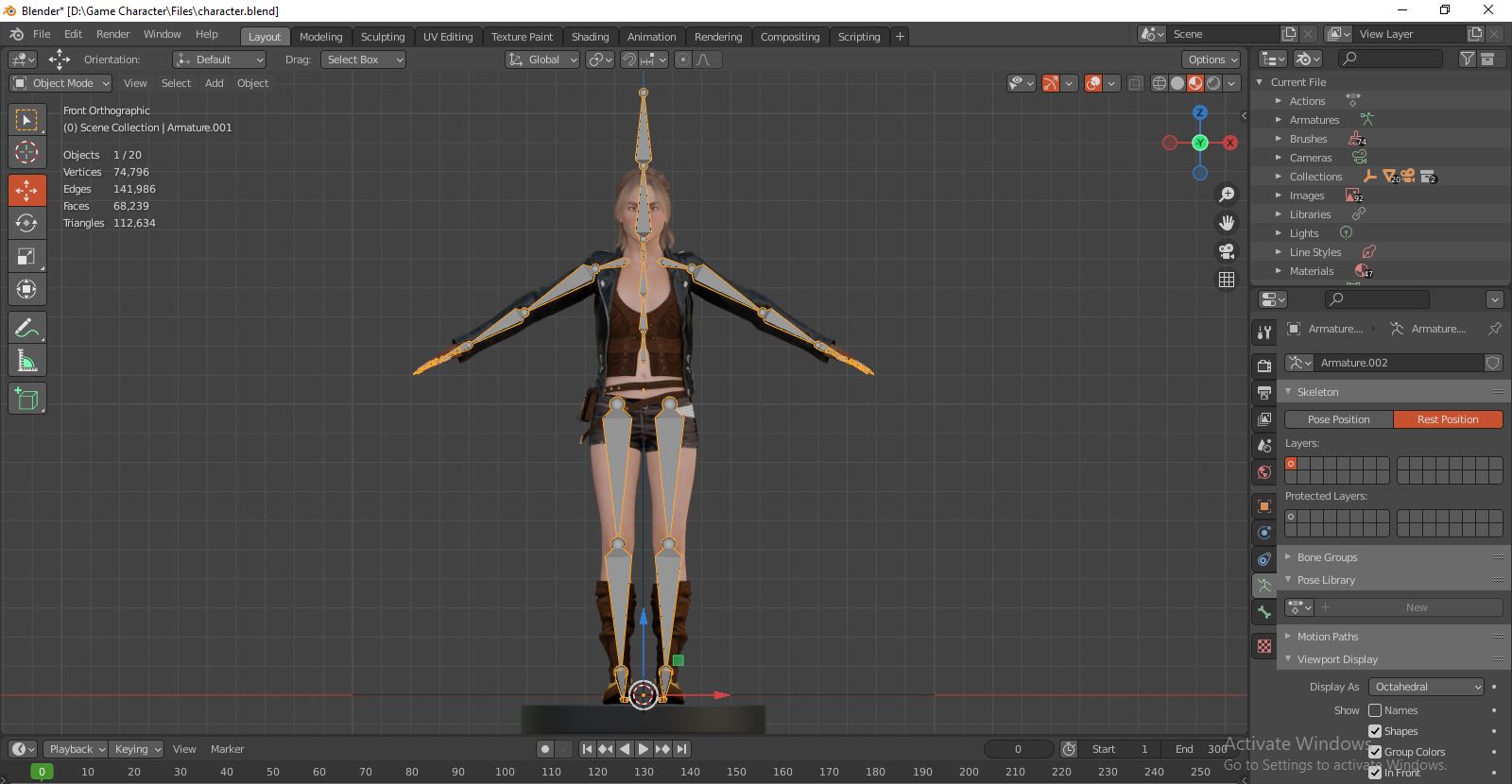Select the Measure tool
This screenshot has height=784, width=1512.
26,361
